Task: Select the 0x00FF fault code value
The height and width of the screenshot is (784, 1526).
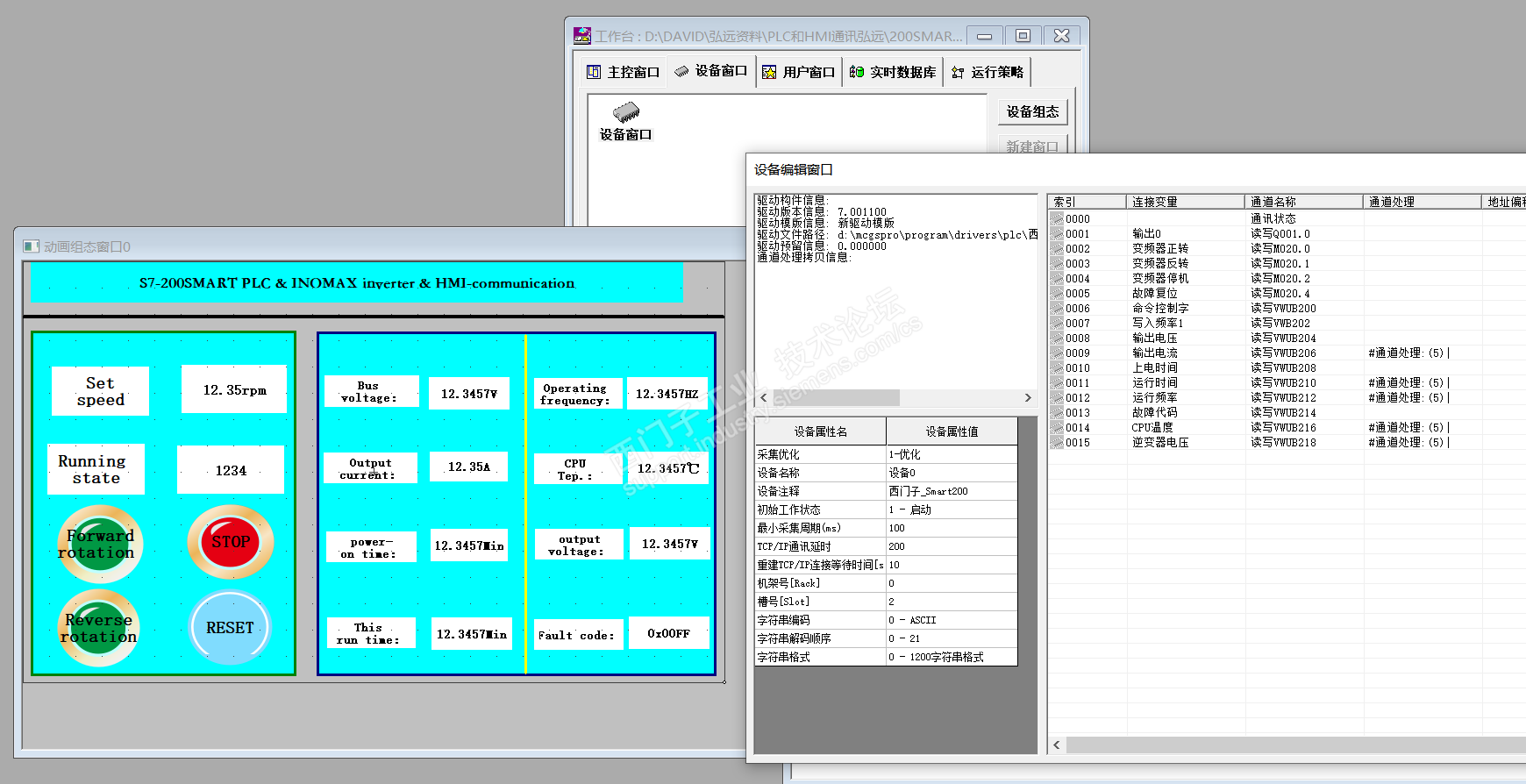Action: (669, 633)
